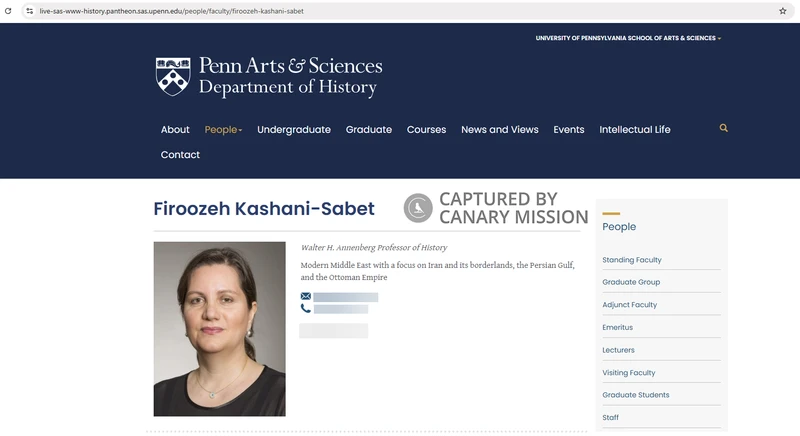Expand the People navigation dropdown
The image size is (800, 436).
coord(223,130)
